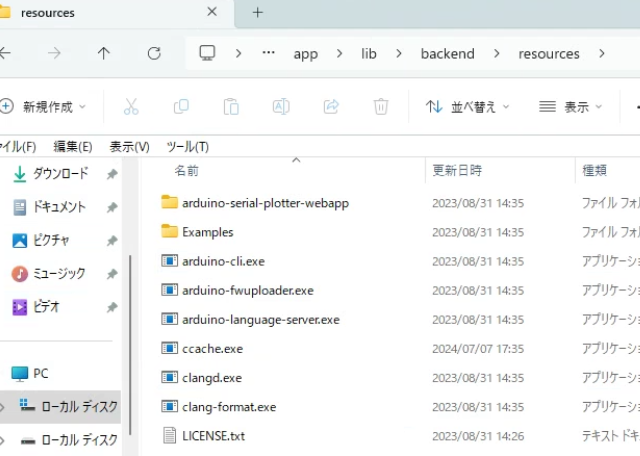640x456 pixels.
Task: Open the 表示(V) menu
Action: tap(129, 147)
